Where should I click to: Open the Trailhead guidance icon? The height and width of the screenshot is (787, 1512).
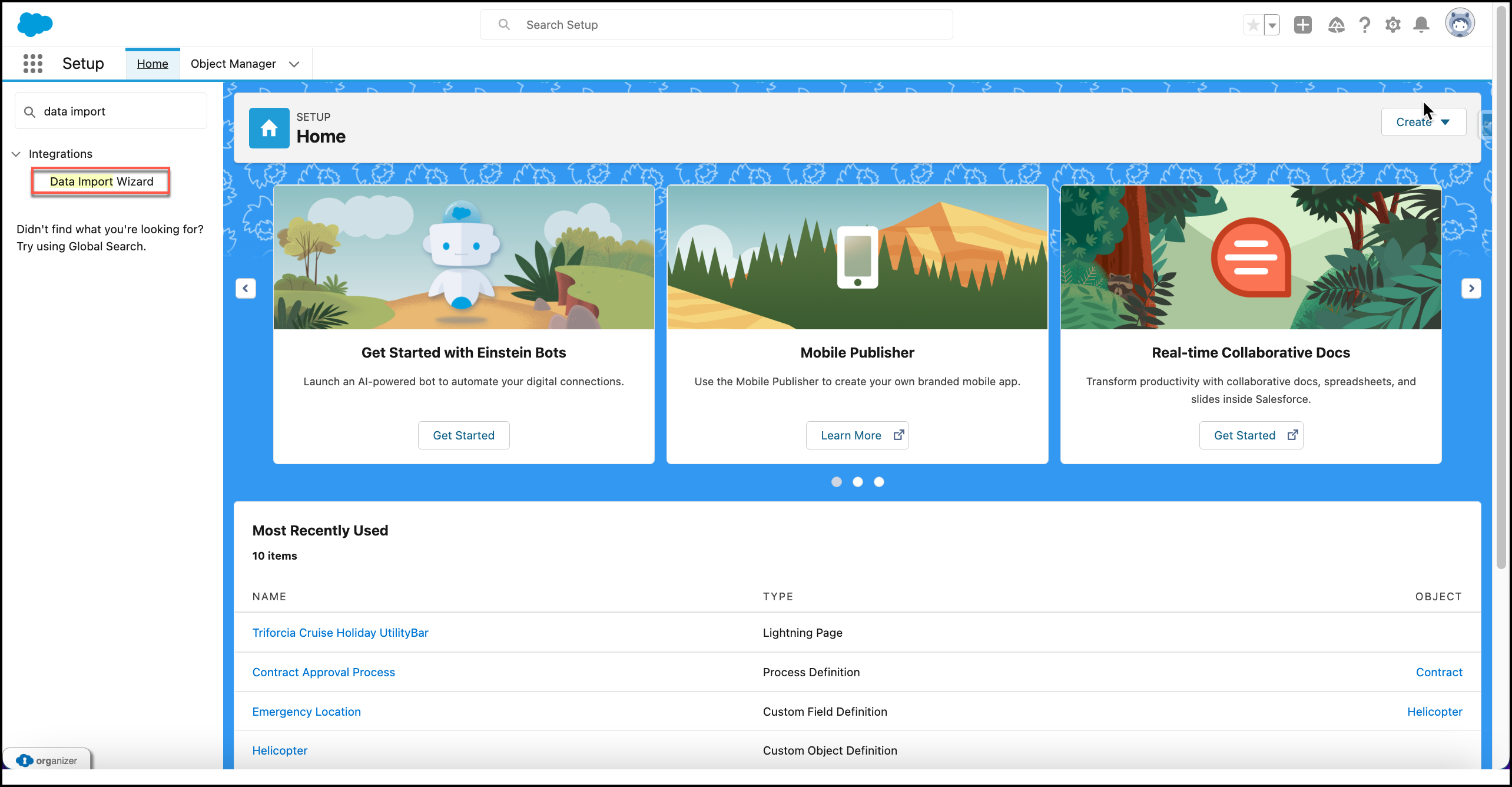(1337, 25)
